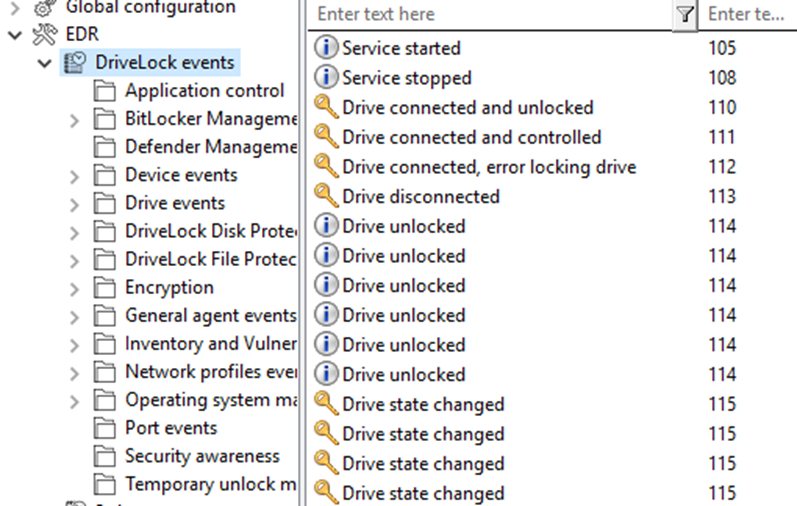Click the first Enter text here filter field

coord(490,14)
